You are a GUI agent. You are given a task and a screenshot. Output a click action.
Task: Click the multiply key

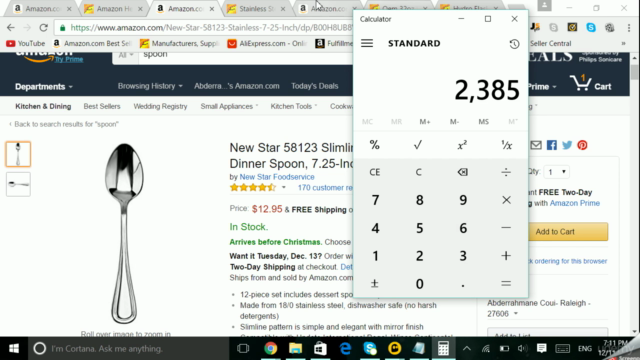[x=506, y=200]
